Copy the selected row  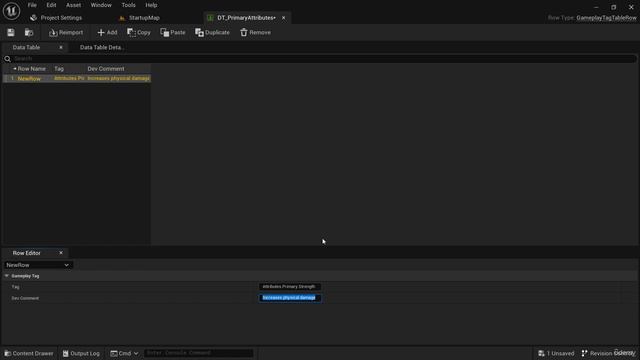point(139,33)
